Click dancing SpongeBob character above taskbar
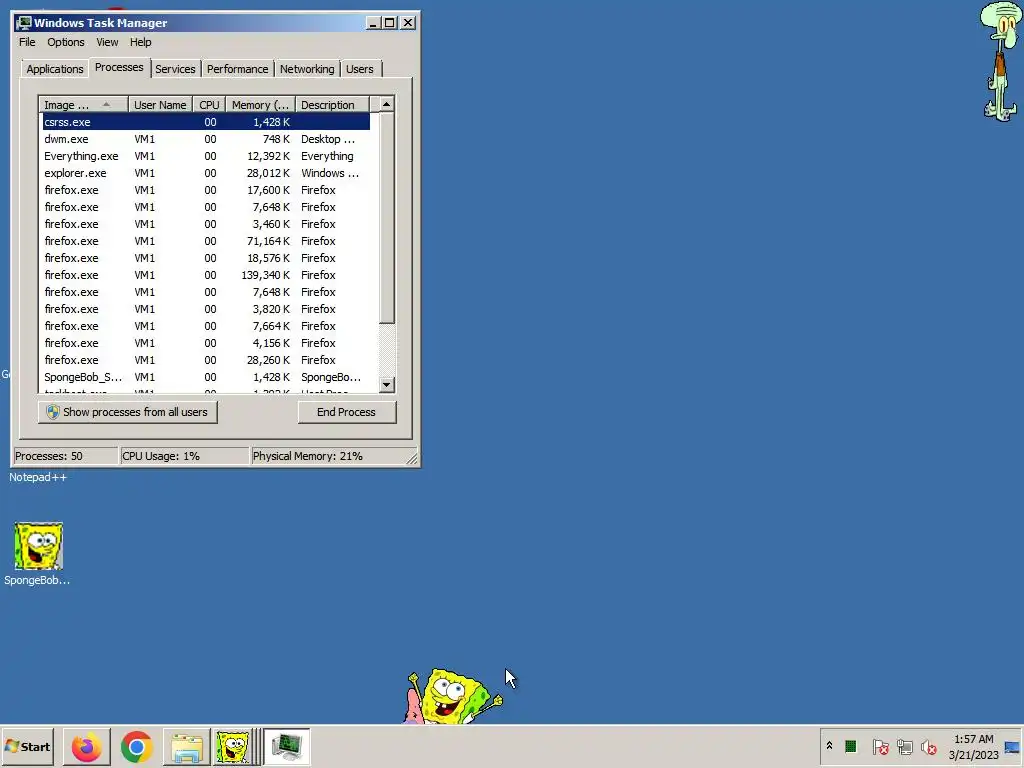 click(x=453, y=696)
